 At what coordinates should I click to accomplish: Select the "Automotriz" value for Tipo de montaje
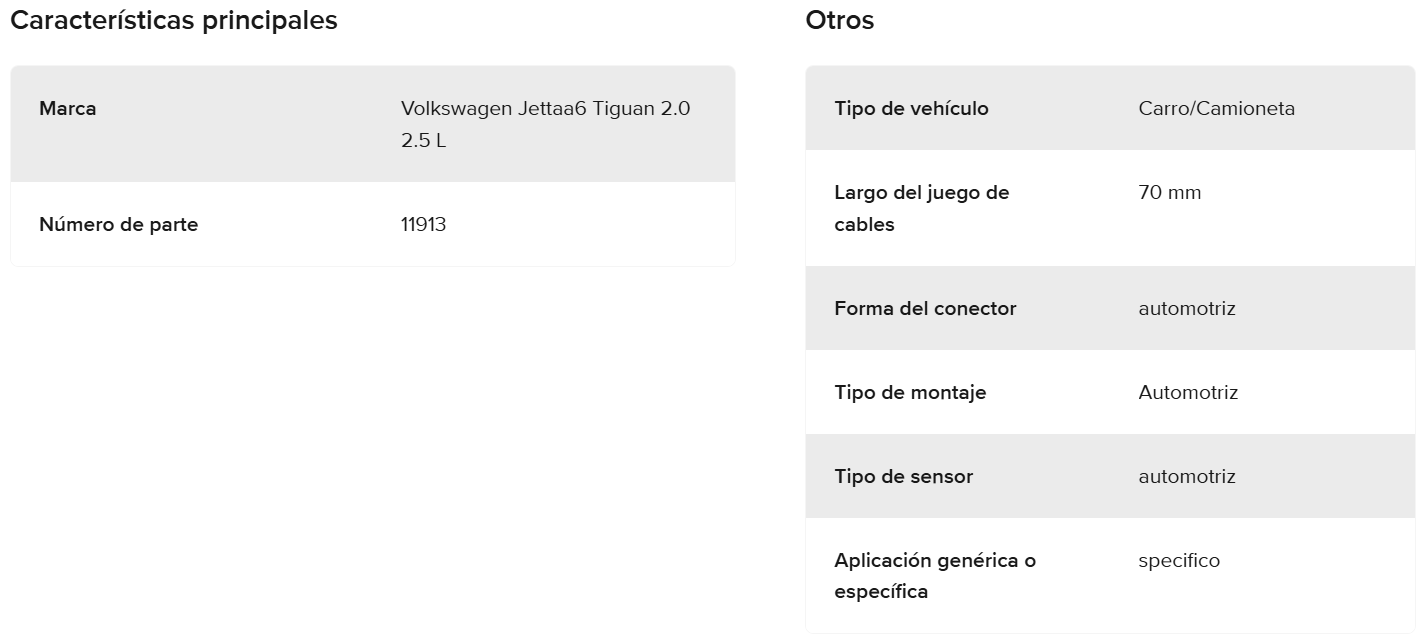coord(1188,392)
